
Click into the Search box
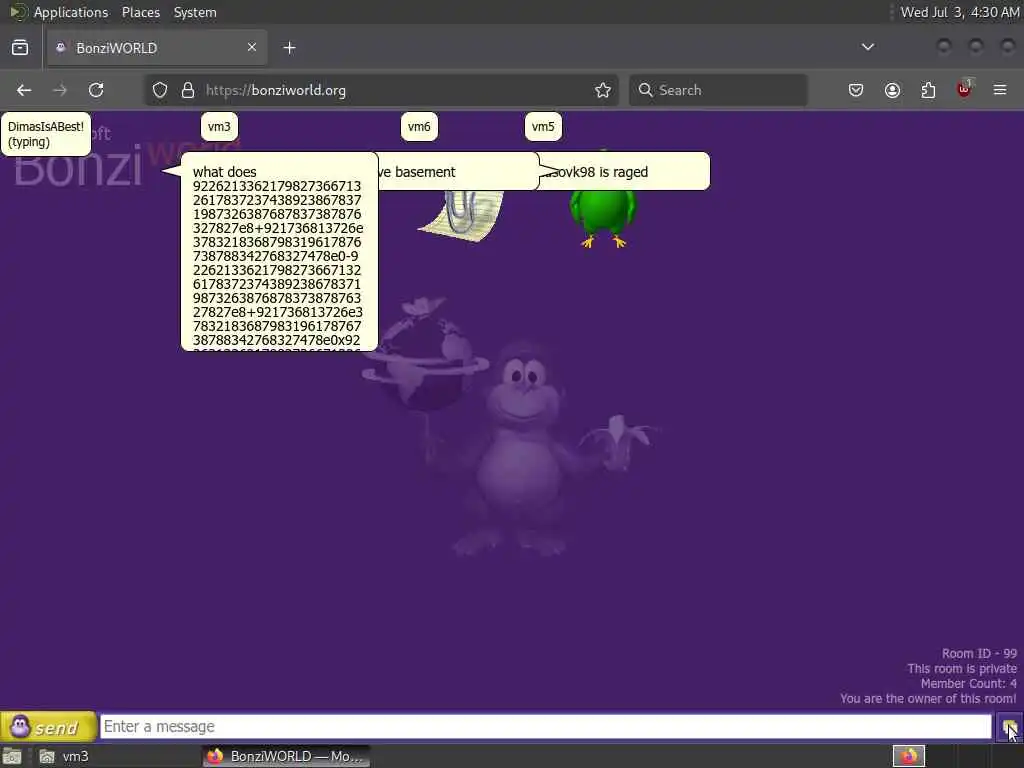pos(718,90)
